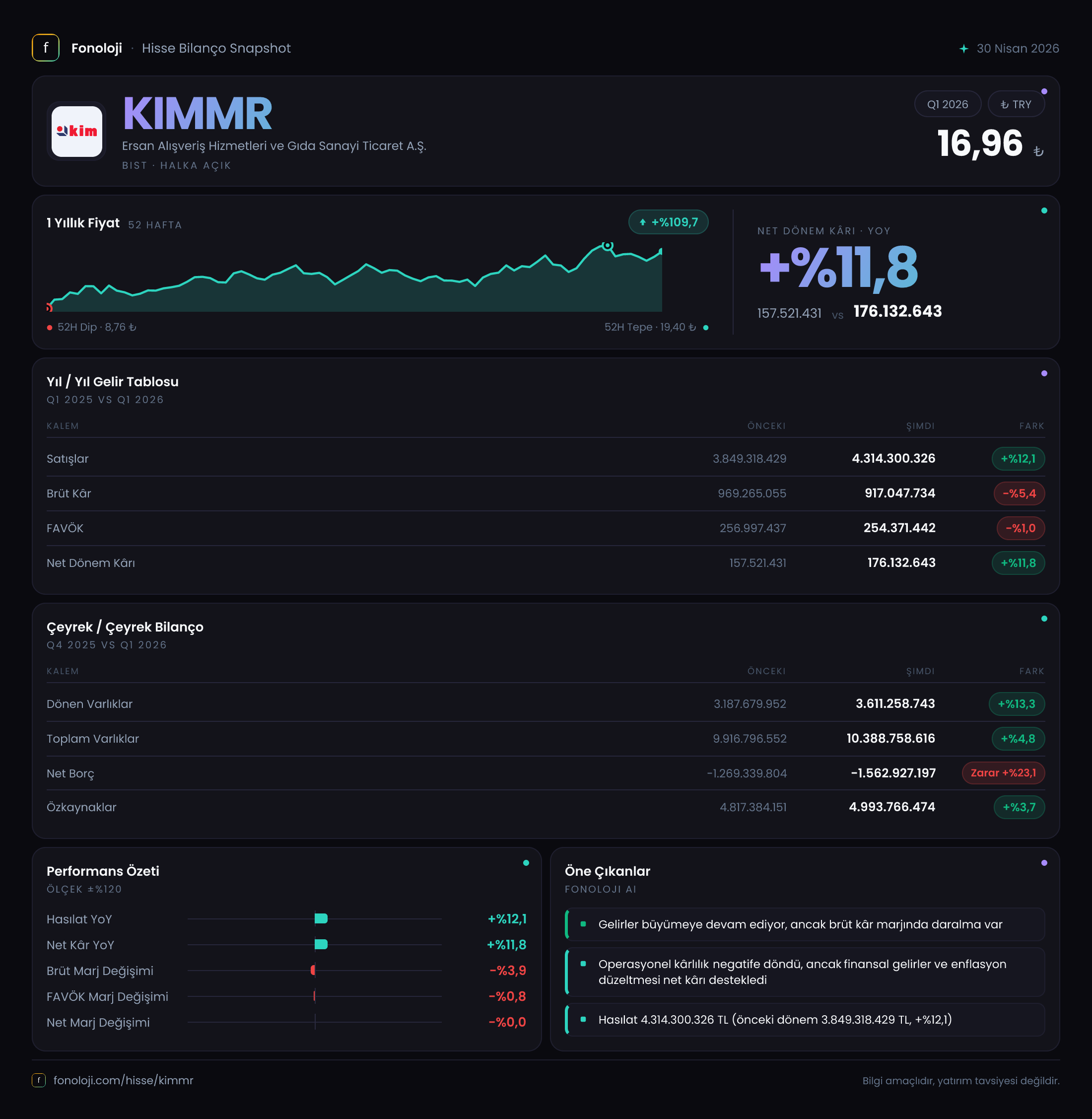Select the TRY currency pill
Viewport: 1092px width, 1119px height.
(1016, 104)
